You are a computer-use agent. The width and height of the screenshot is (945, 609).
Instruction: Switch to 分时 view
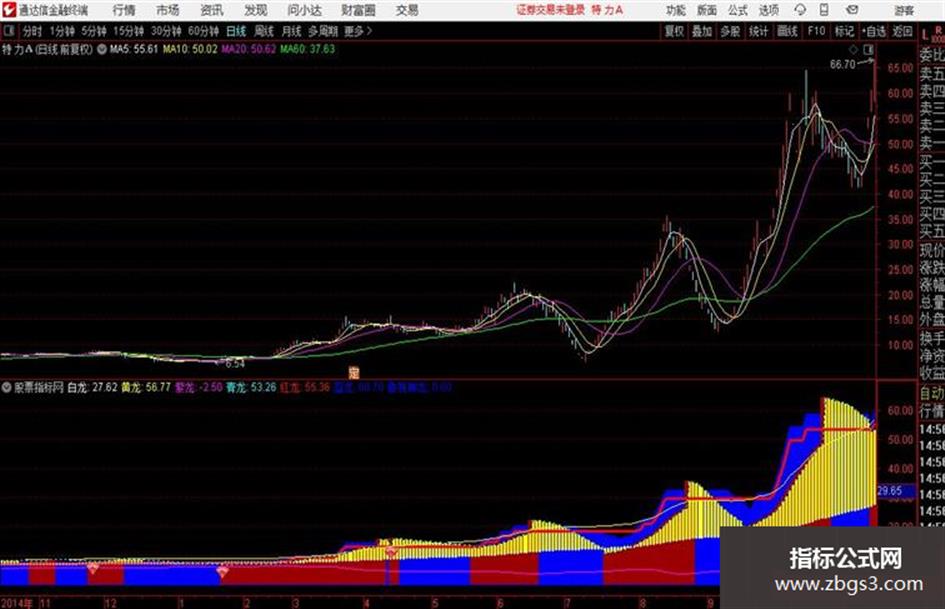click(33, 31)
